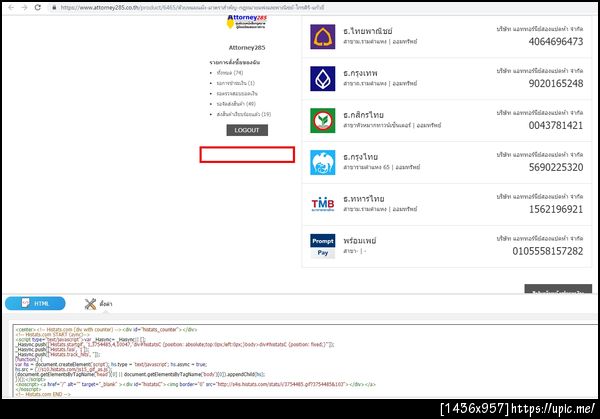
Task: Click the Bangkok Bank blue logo
Action: [x=323, y=78]
